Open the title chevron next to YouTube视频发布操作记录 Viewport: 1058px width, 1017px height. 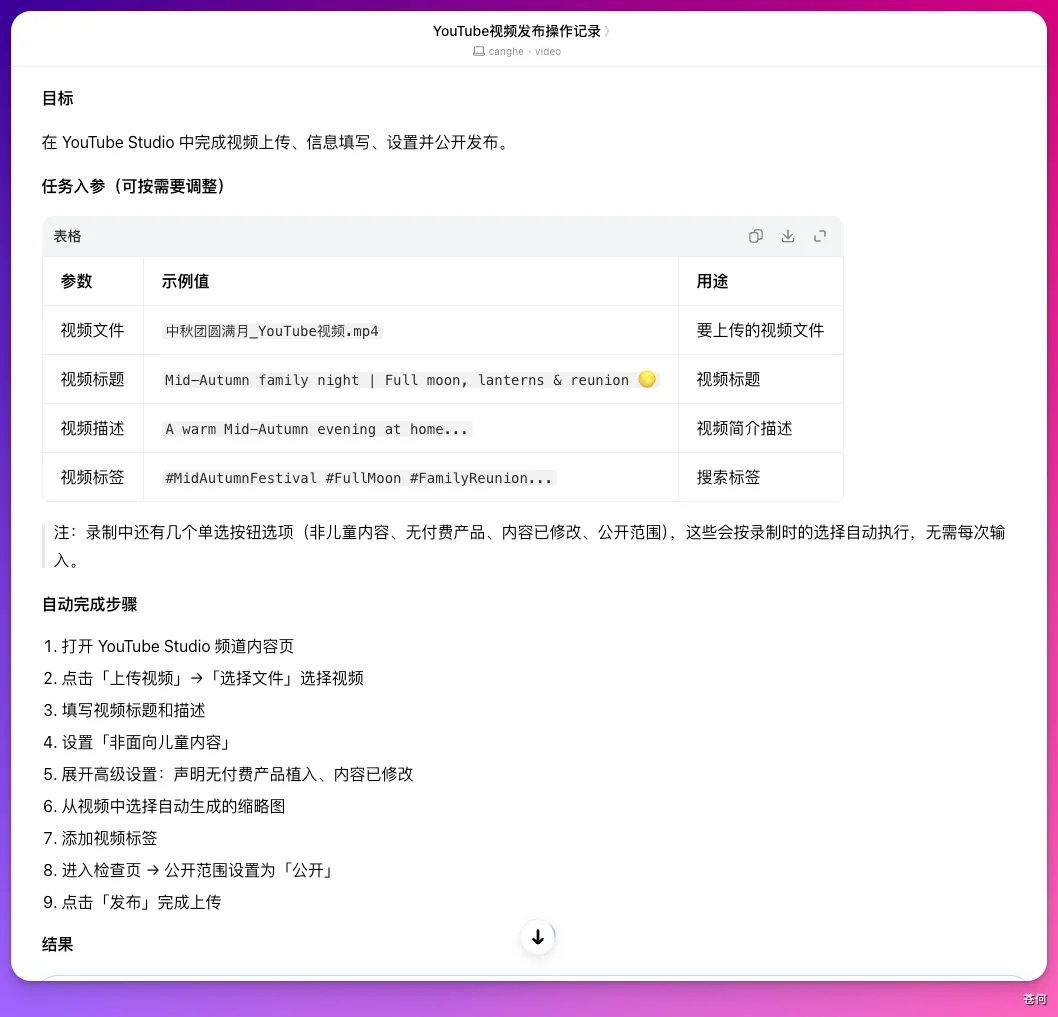pyautogui.click(x=607, y=31)
